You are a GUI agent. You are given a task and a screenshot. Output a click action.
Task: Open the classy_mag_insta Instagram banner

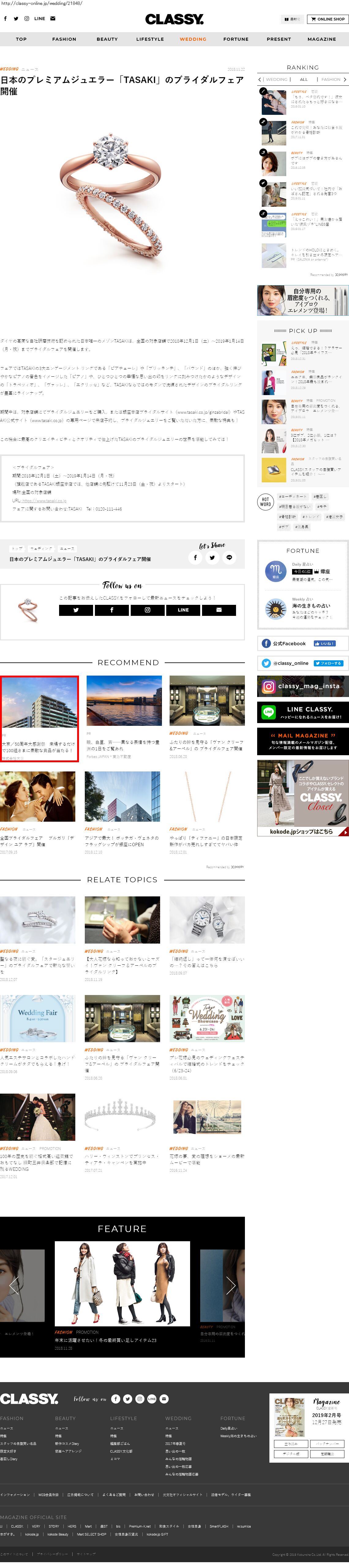coord(303,687)
